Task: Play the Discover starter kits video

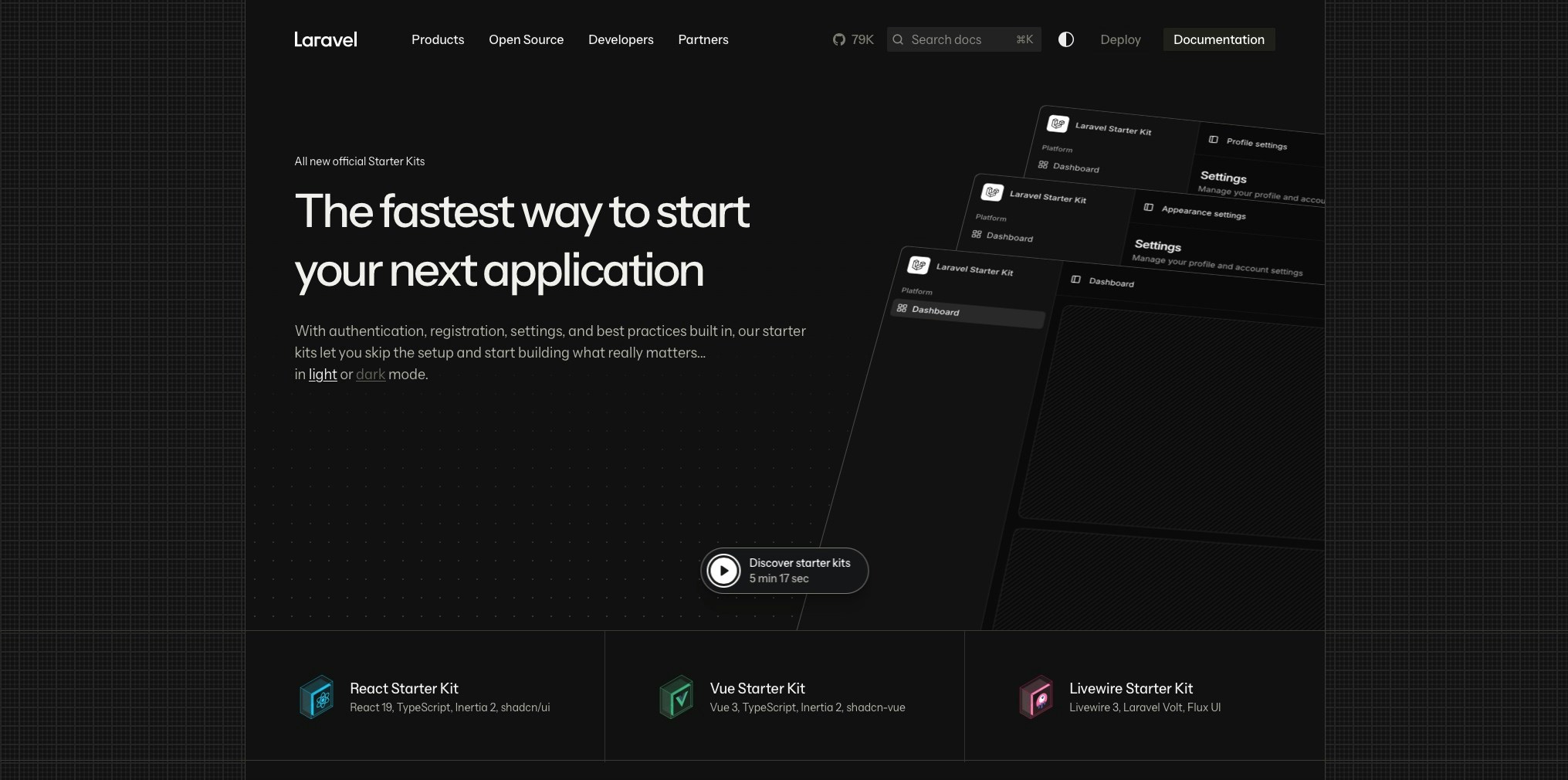Action: (724, 571)
